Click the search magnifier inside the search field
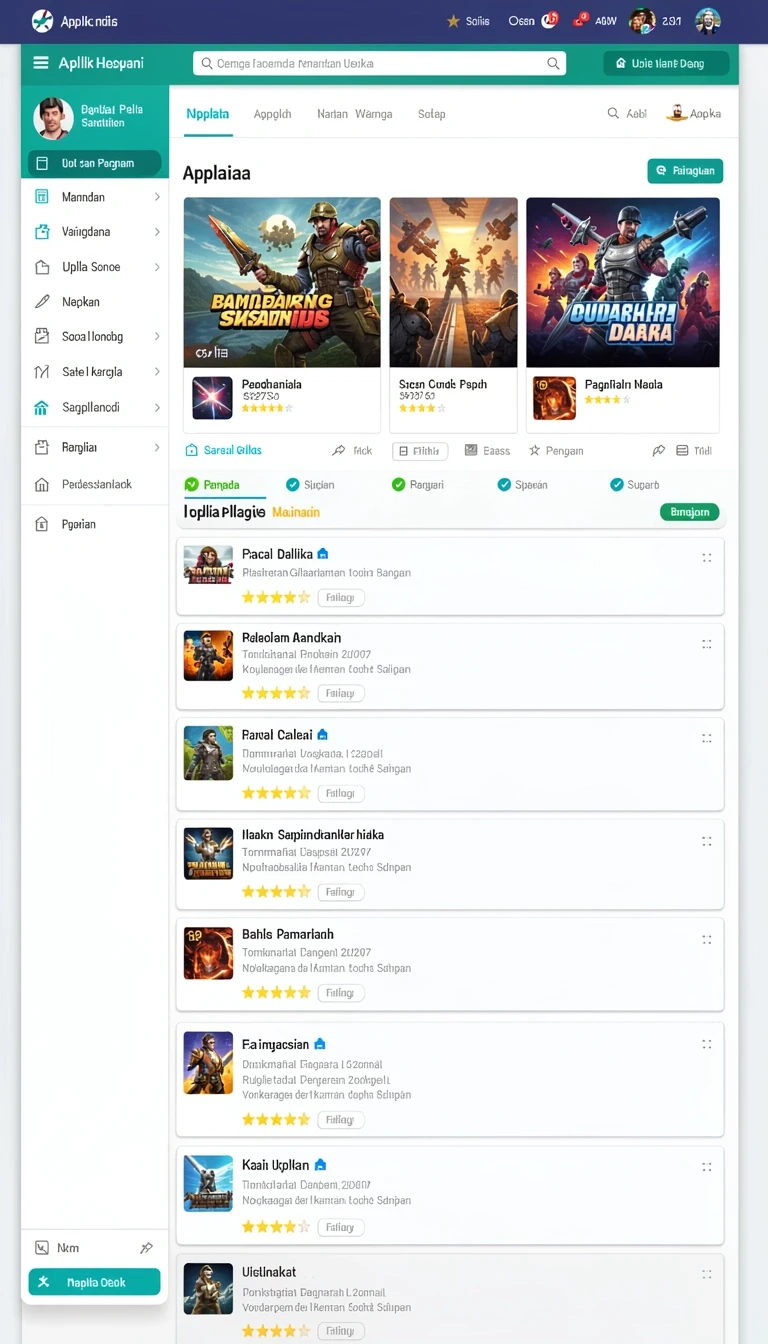768x1344 pixels. pyautogui.click(x=553, y=63)
